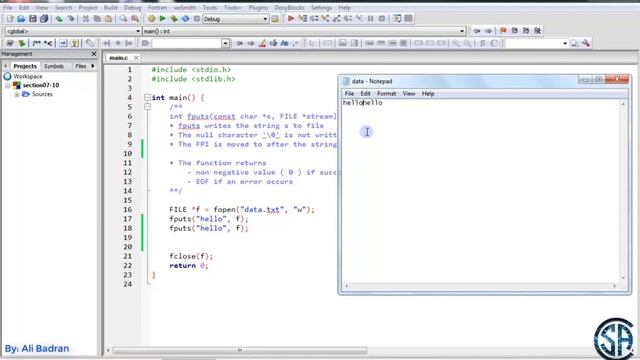Click the fclose(f); line in editor
This screenshot has height=360, width=640.
coord(191,256)
